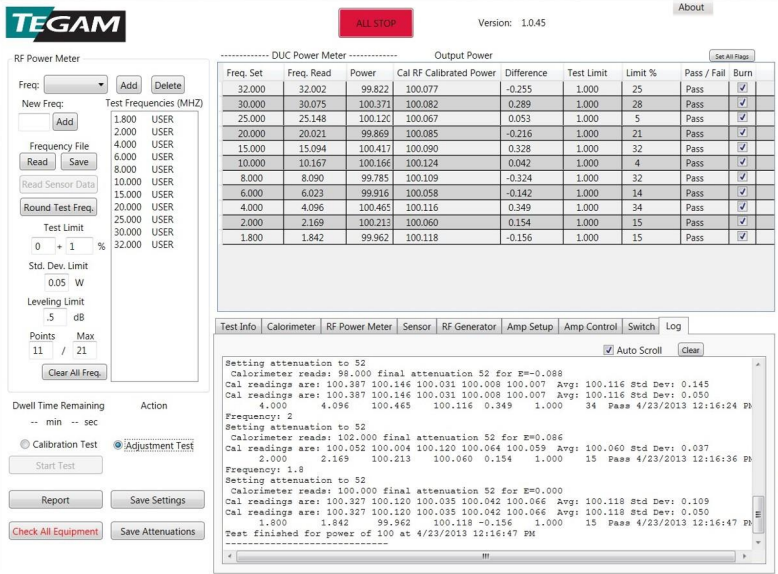
Task: Click the log horizontal scrollbar thumb
Action: (x=486, y=556)
